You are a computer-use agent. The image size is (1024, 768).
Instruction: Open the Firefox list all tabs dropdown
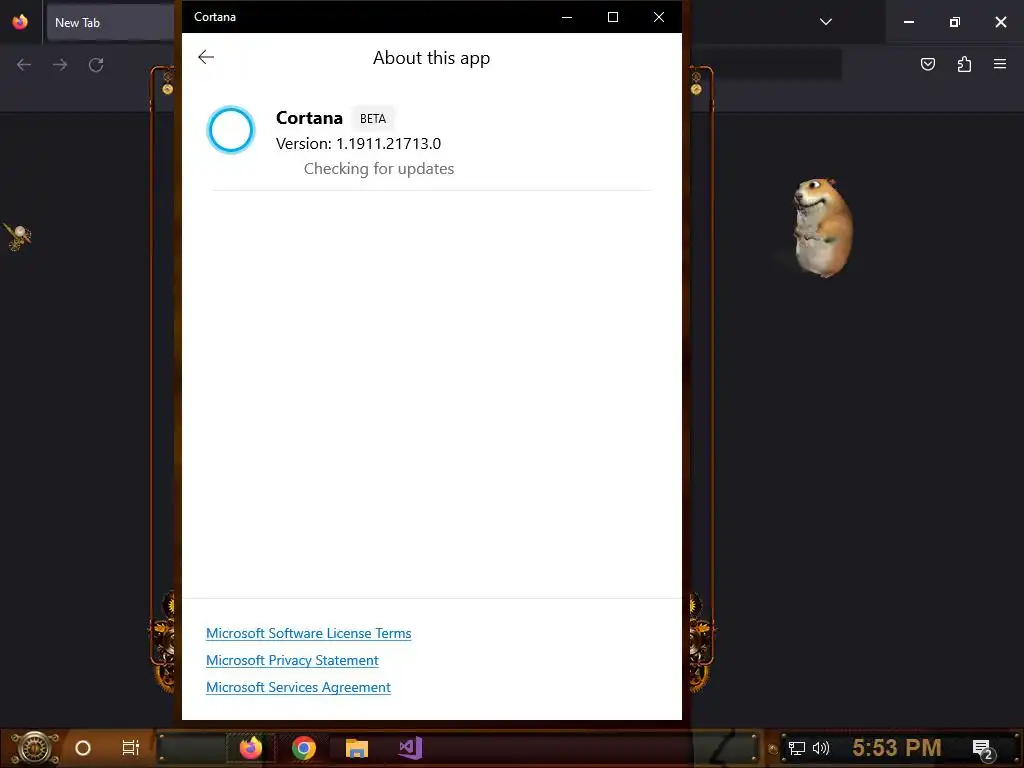[825, 22]
